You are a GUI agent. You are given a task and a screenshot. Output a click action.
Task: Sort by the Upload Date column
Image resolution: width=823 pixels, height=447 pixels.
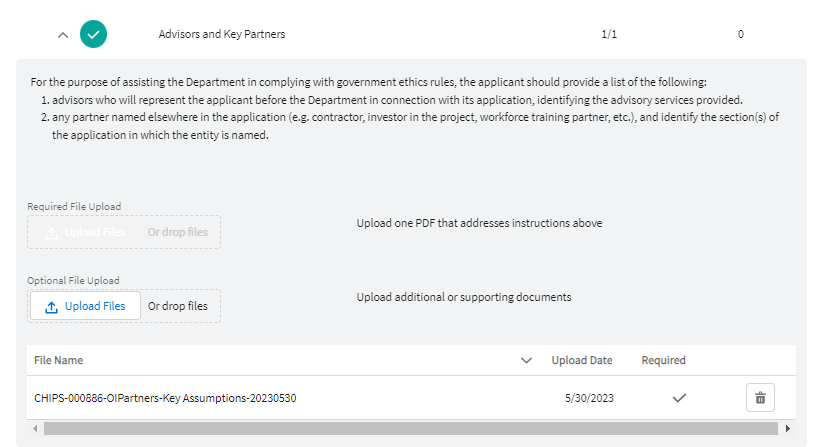581,360
